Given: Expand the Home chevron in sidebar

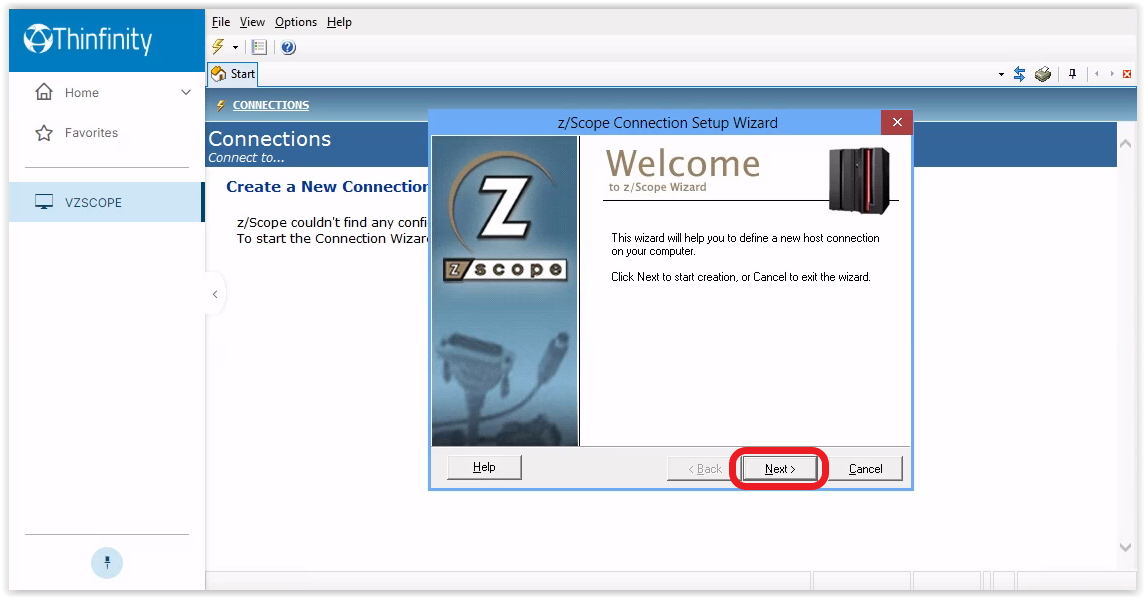Looking at the screenshot, I should pos(186,93).
